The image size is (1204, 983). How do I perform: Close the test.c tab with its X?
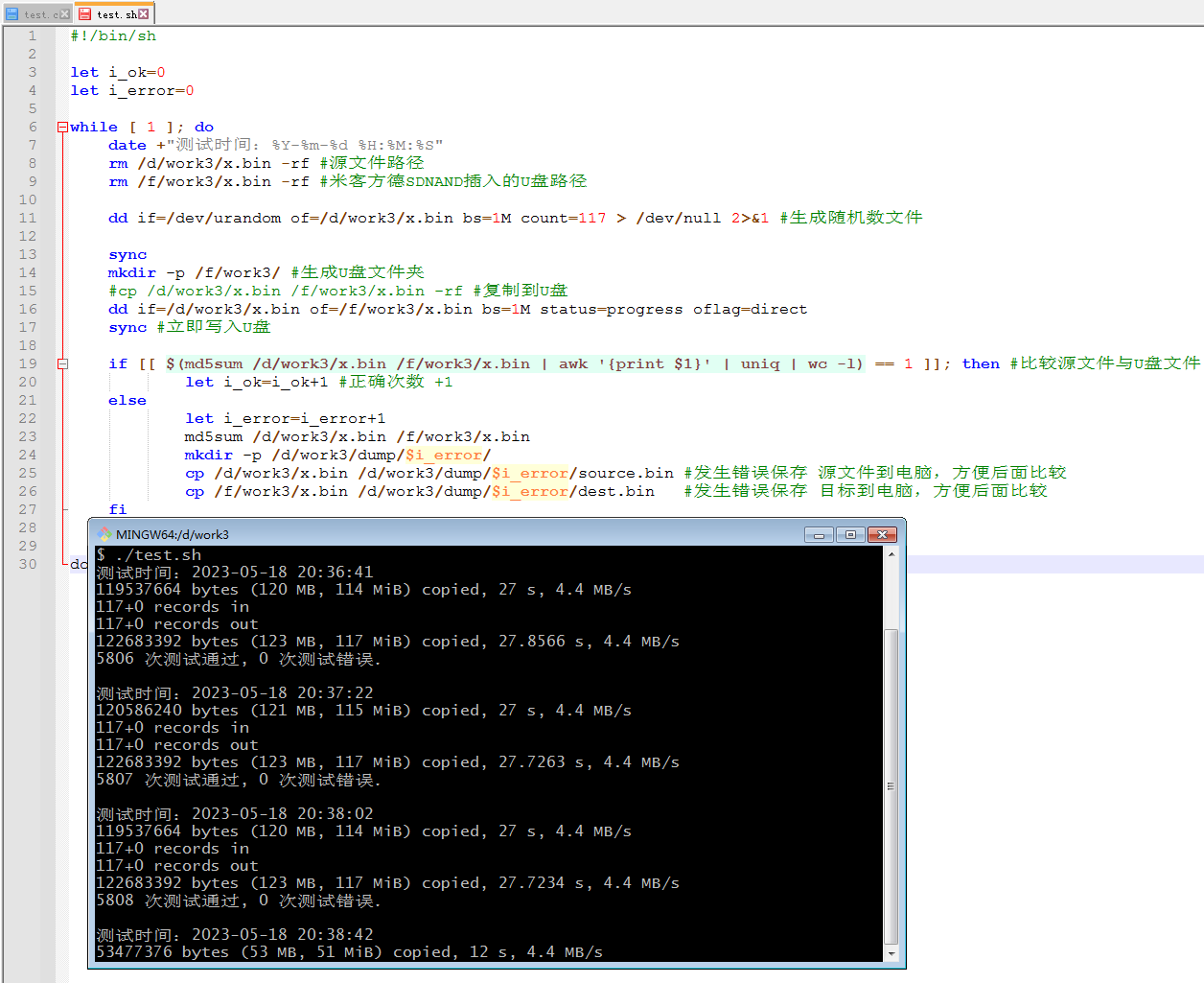click(x=65, y=13)
